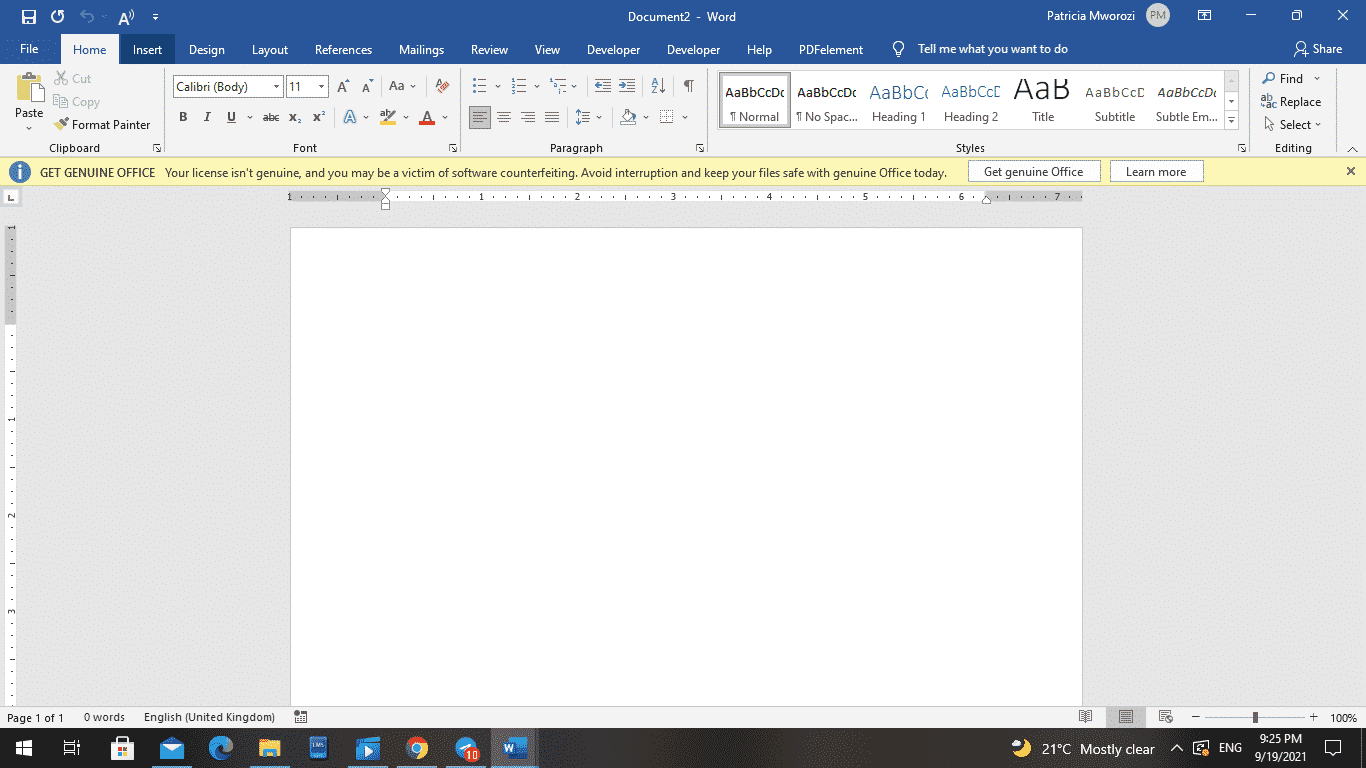
Task: Toggle Justify paragraph alignment
Action: pyautogui.click(x=552, y=117)
